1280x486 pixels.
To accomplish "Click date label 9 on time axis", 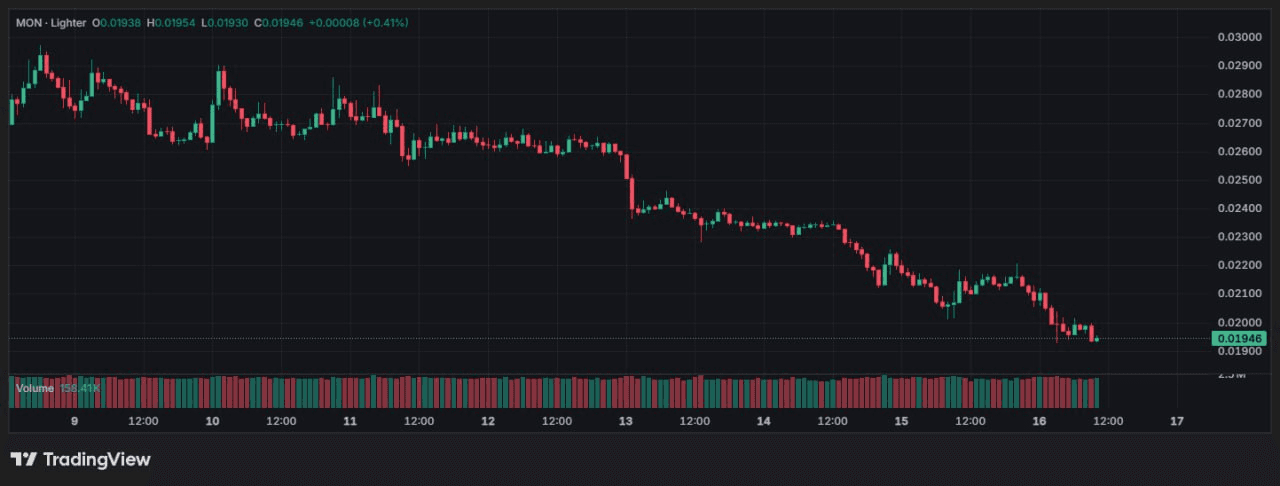I will coord(75,421).
